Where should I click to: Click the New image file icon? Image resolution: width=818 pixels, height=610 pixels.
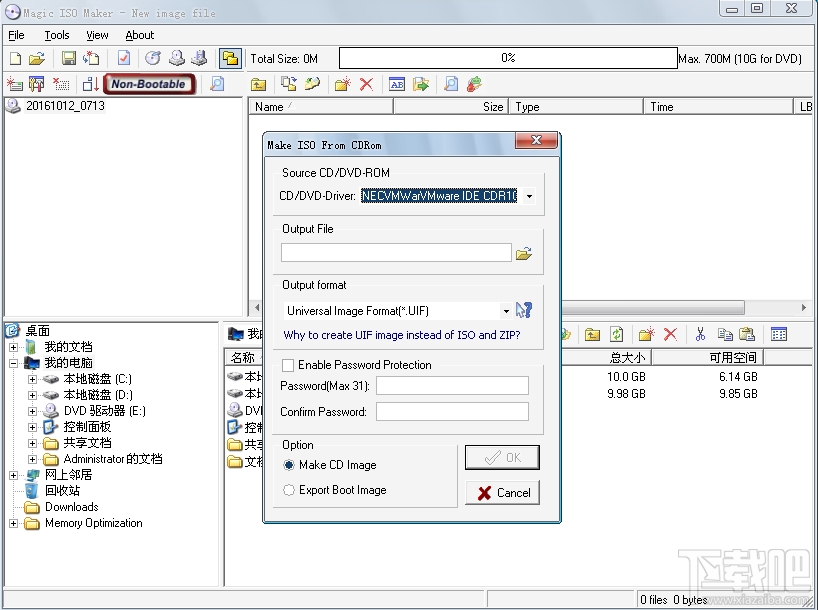pos(16,58)
